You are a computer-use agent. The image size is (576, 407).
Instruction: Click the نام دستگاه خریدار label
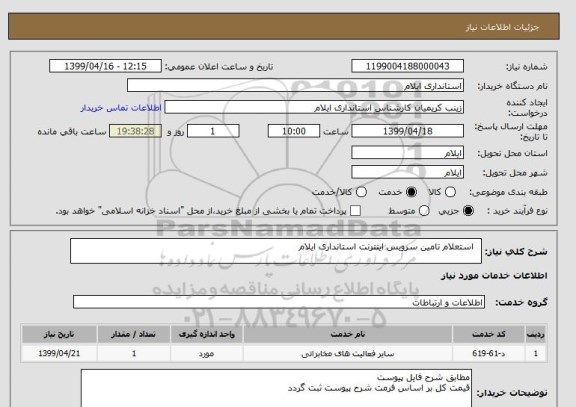point(512,86)
